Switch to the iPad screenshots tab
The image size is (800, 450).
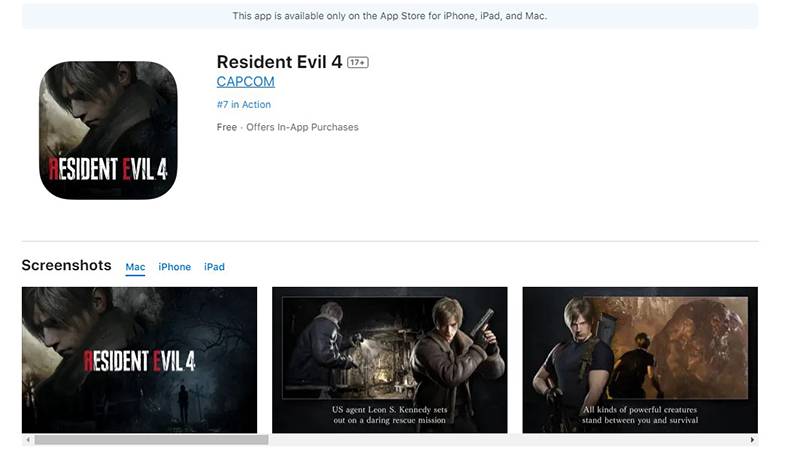click(214, 267)
